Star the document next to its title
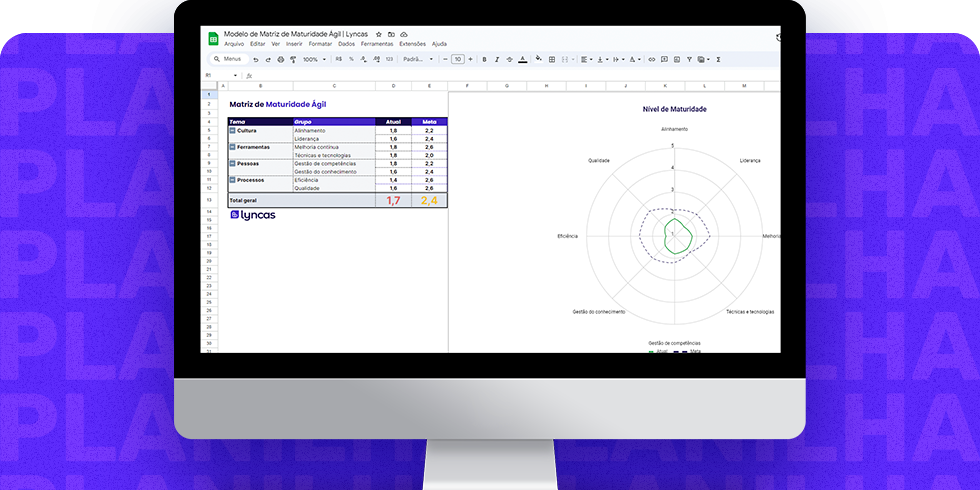 pyautogui.click(x=378, y=34)
